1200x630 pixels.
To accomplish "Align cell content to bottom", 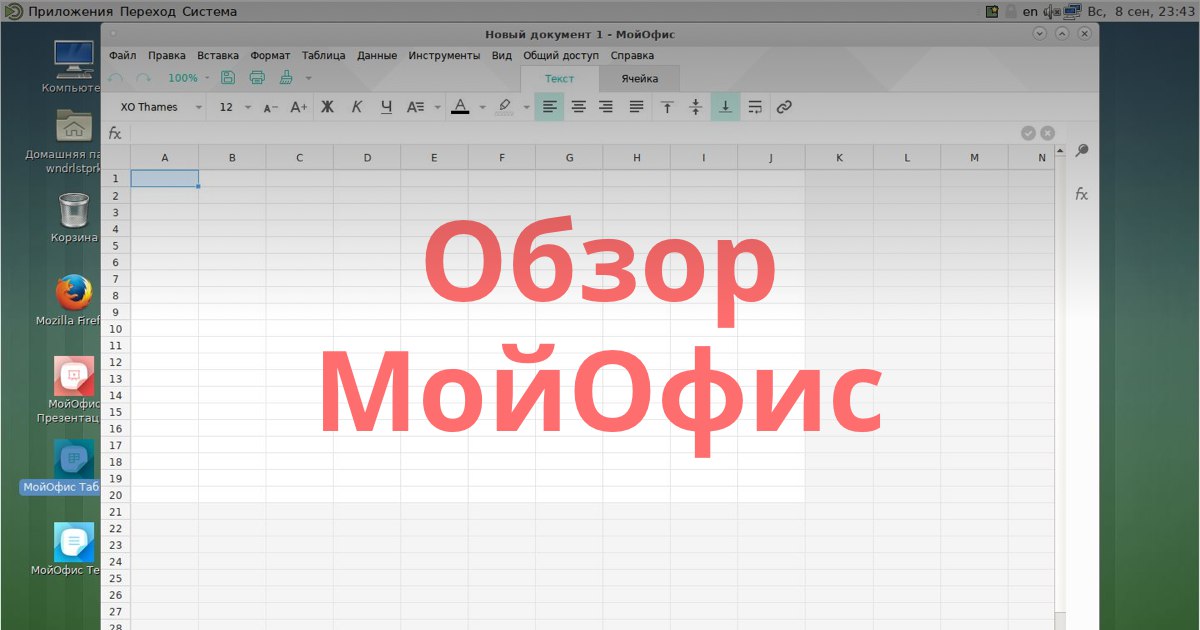I will [725, 107].
